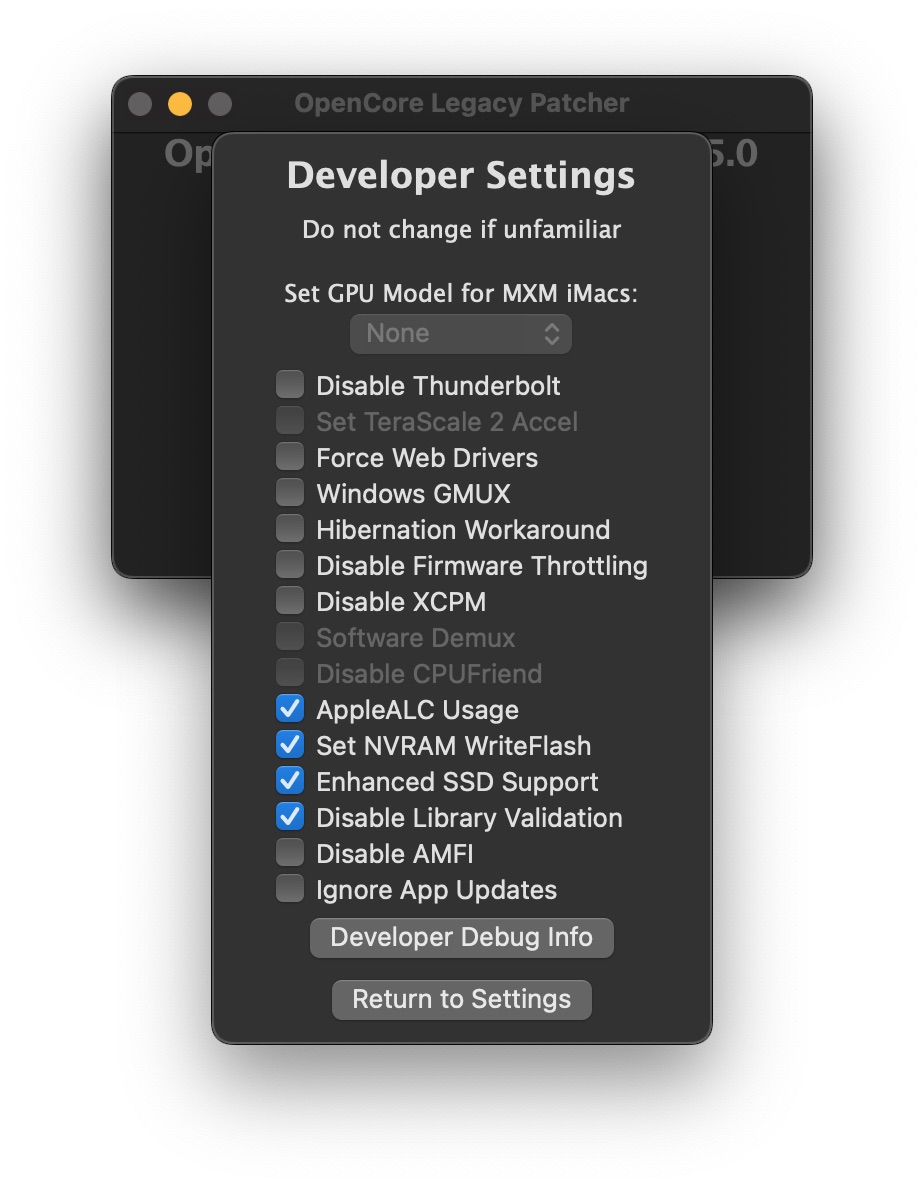Screen dimensions: 924x1192
Task: Disable the Disable Library Validation checkbox
Action: click(290, 817)
